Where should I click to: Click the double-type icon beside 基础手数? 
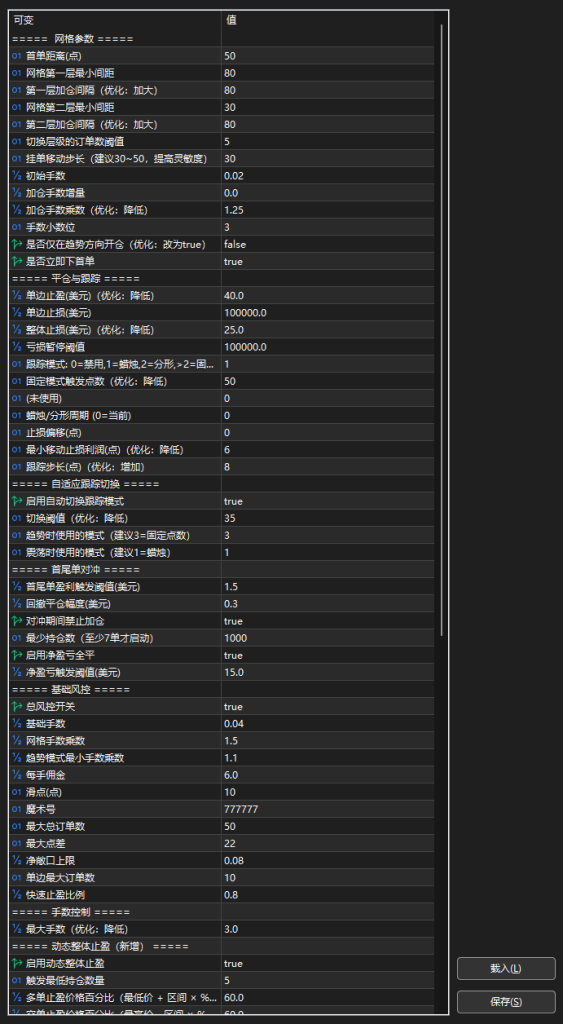tap(17, 724)
